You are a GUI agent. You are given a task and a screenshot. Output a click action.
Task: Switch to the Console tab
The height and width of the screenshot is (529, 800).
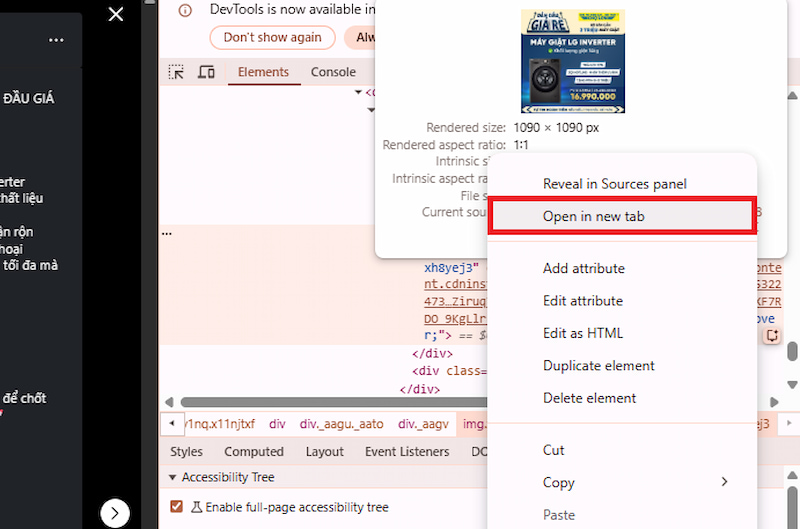333,72
